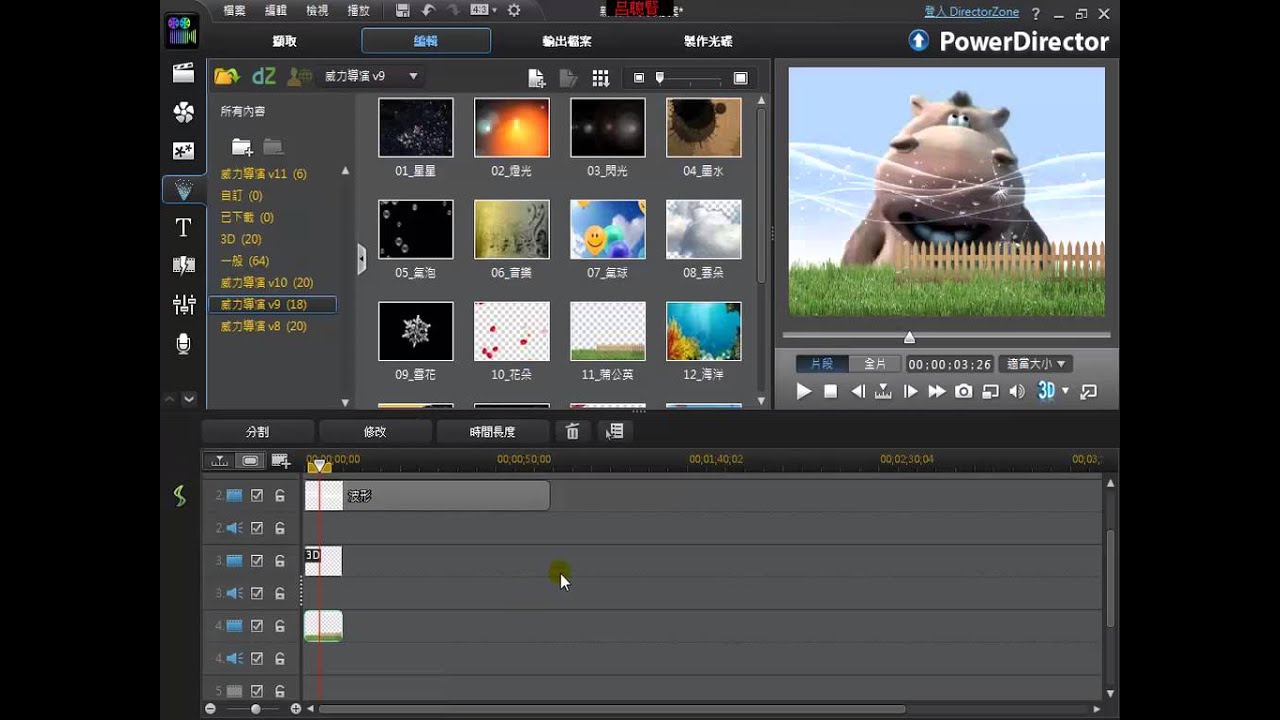Click the library grid menu icon
Viewport: 1280px width, 720px height.
(600, 78)
